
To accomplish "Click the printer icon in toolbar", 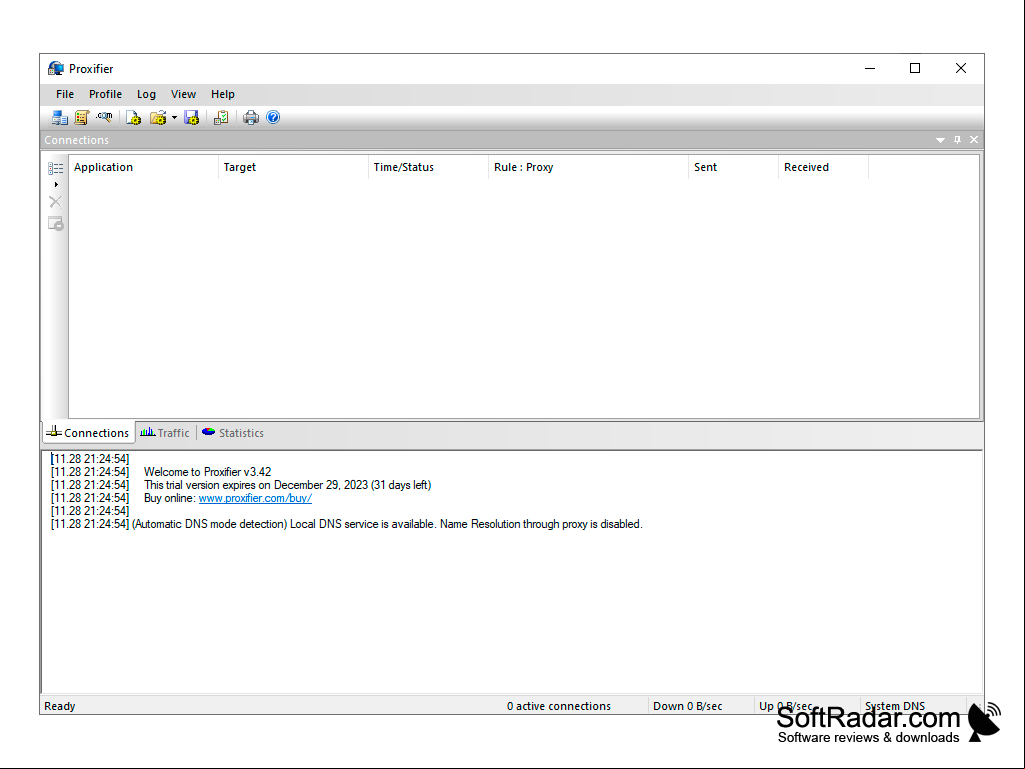I will click(251, 118).
